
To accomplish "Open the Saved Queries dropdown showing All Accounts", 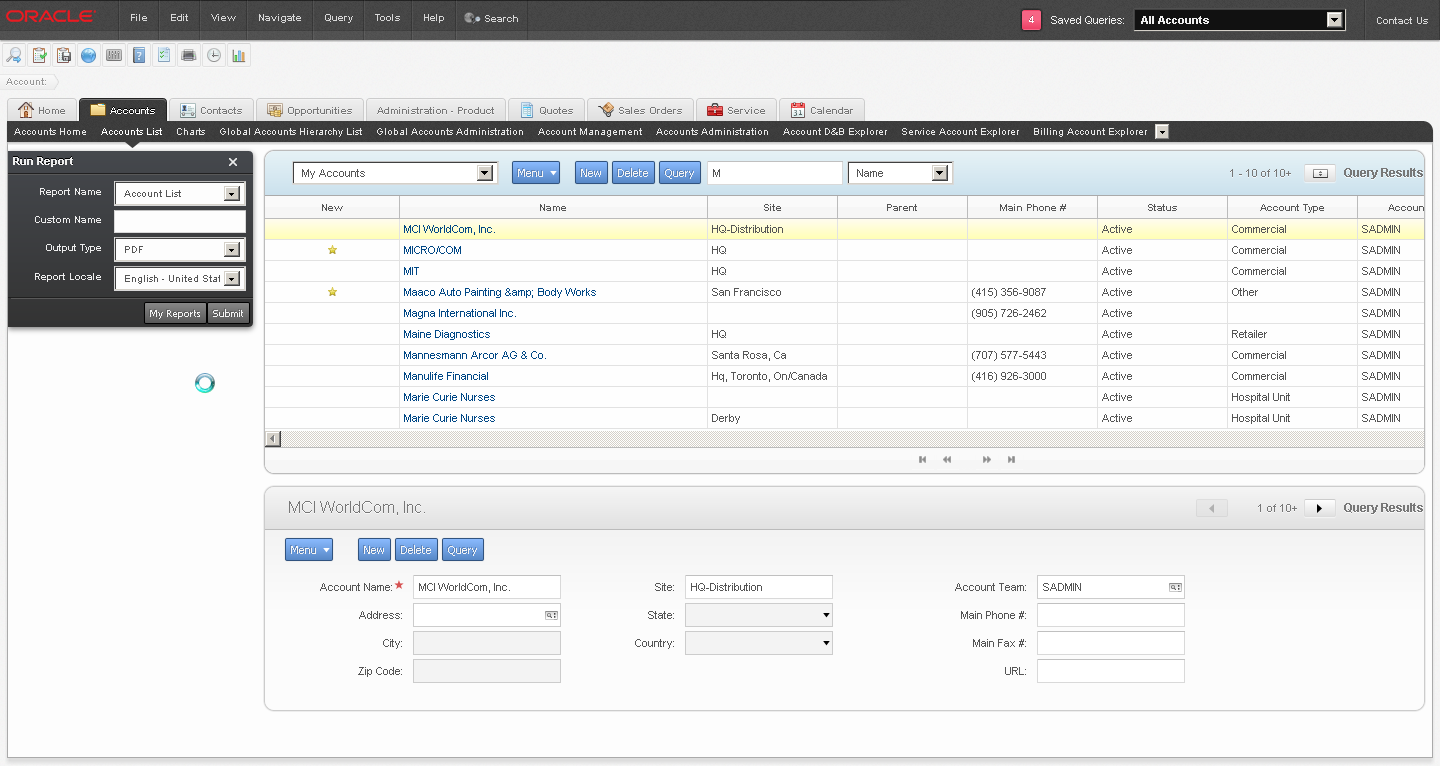I will (x=1334, y=19).
